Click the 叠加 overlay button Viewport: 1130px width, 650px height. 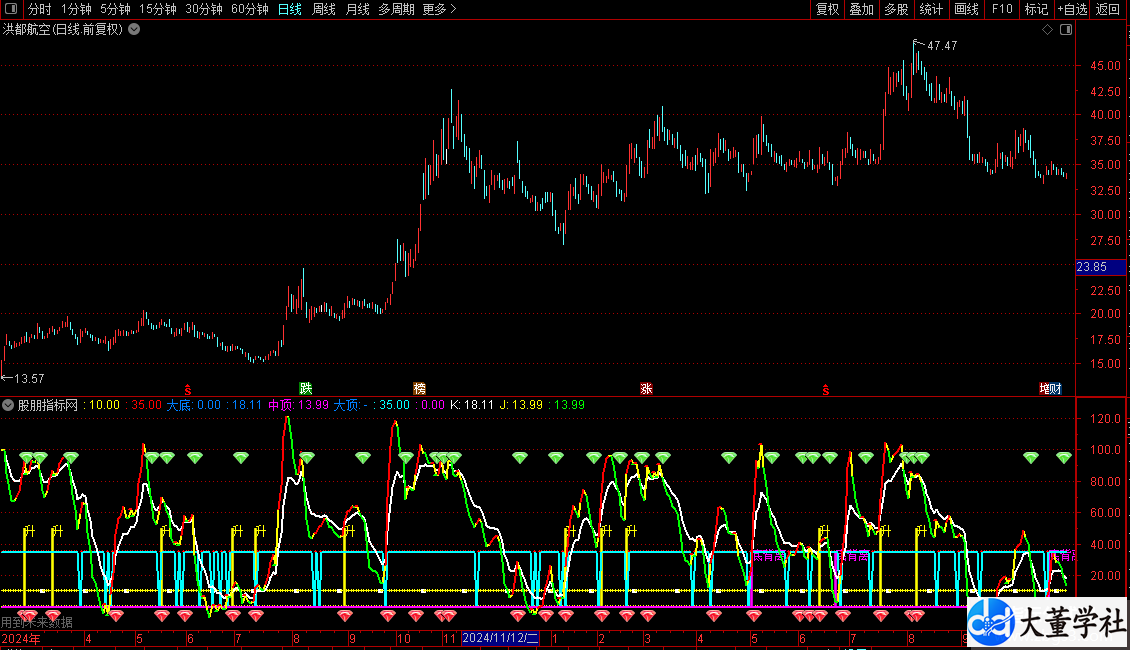[861, 9]
